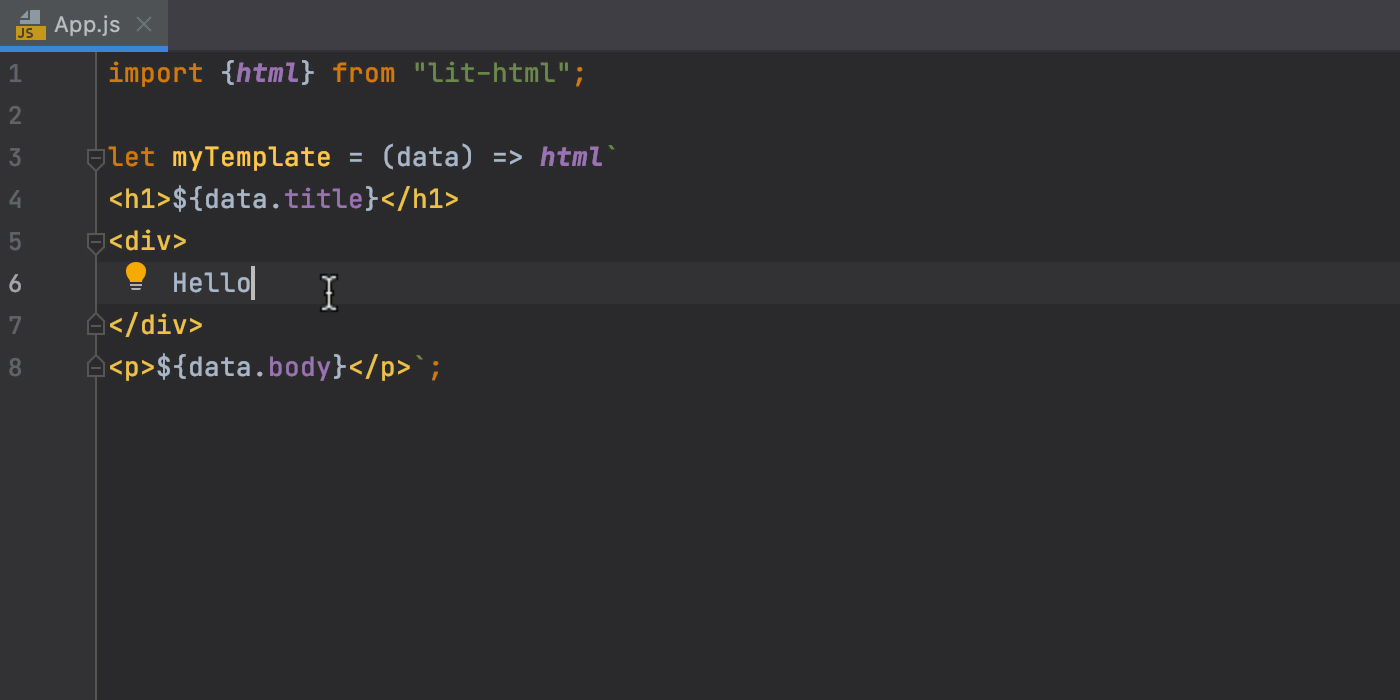This screenshot has width=1400, height=700.
Task: Click the opening <div> tag on line 5
Action: pos(148,241)
